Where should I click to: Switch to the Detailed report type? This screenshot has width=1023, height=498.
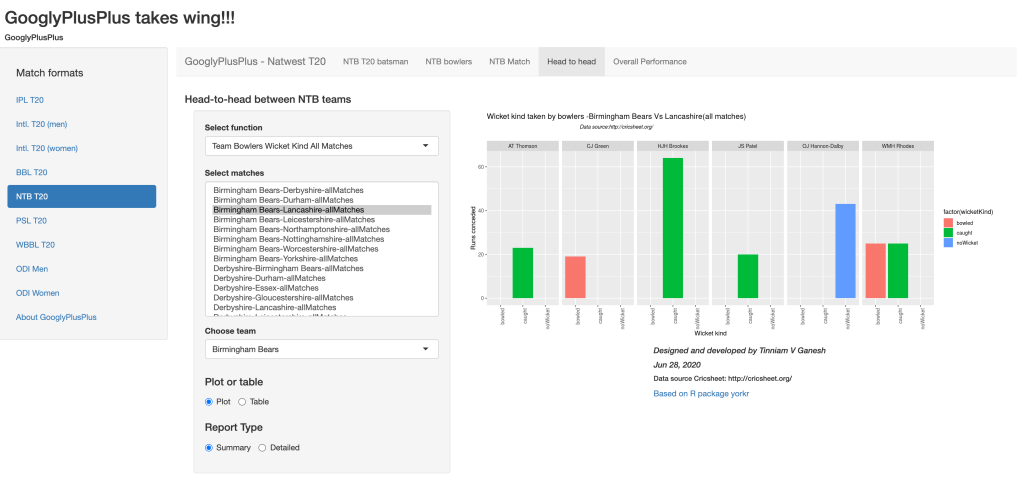262,447
